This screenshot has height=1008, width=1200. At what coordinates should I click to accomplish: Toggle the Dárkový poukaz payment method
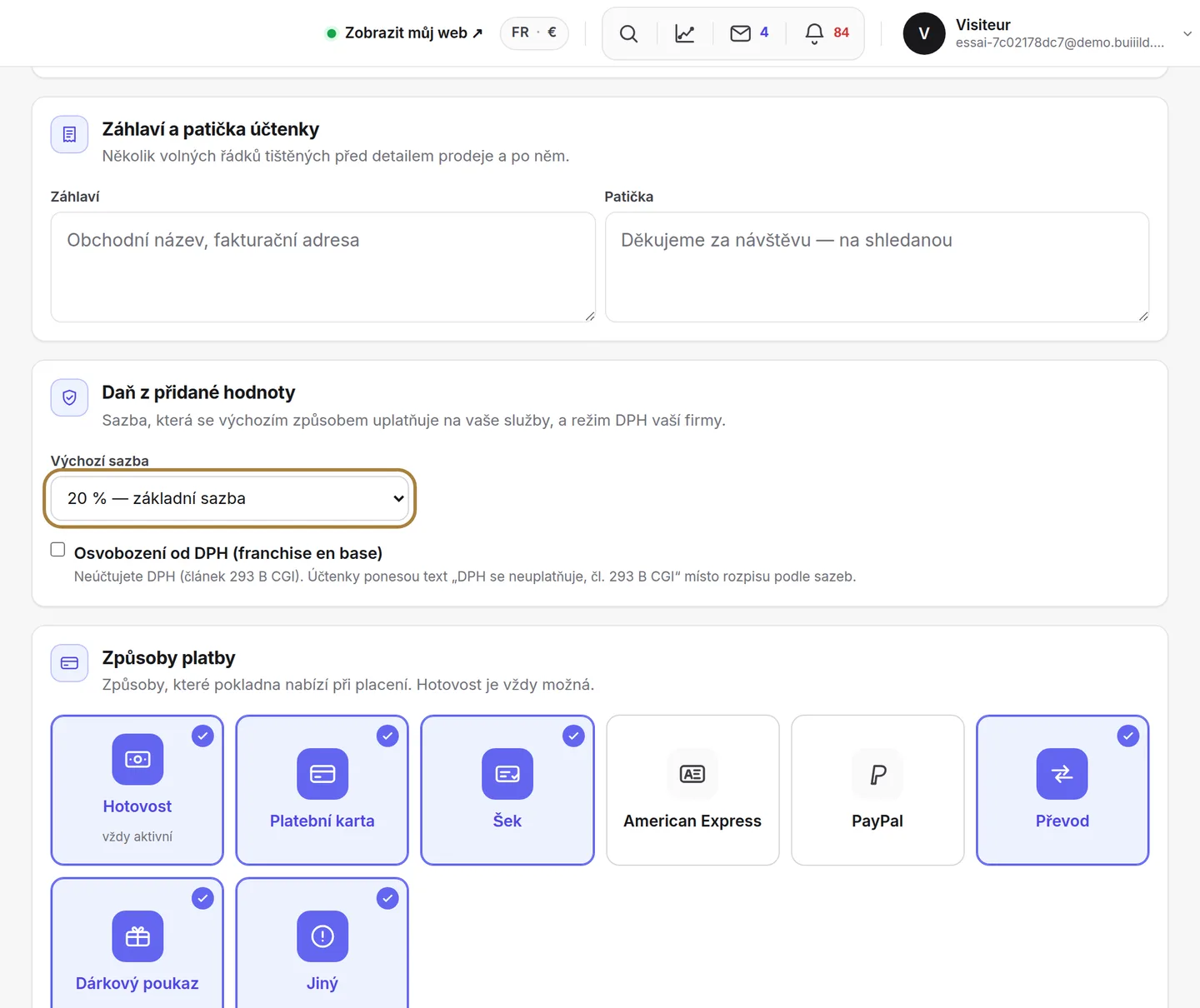coord(137,943)
